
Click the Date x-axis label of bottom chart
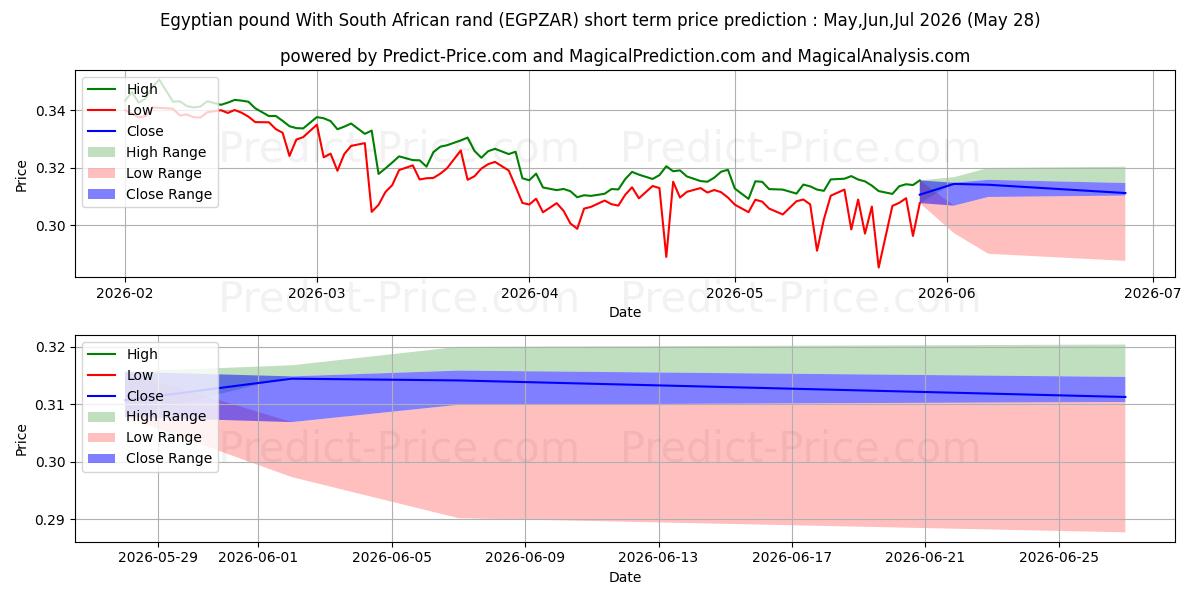click(625, 577)
